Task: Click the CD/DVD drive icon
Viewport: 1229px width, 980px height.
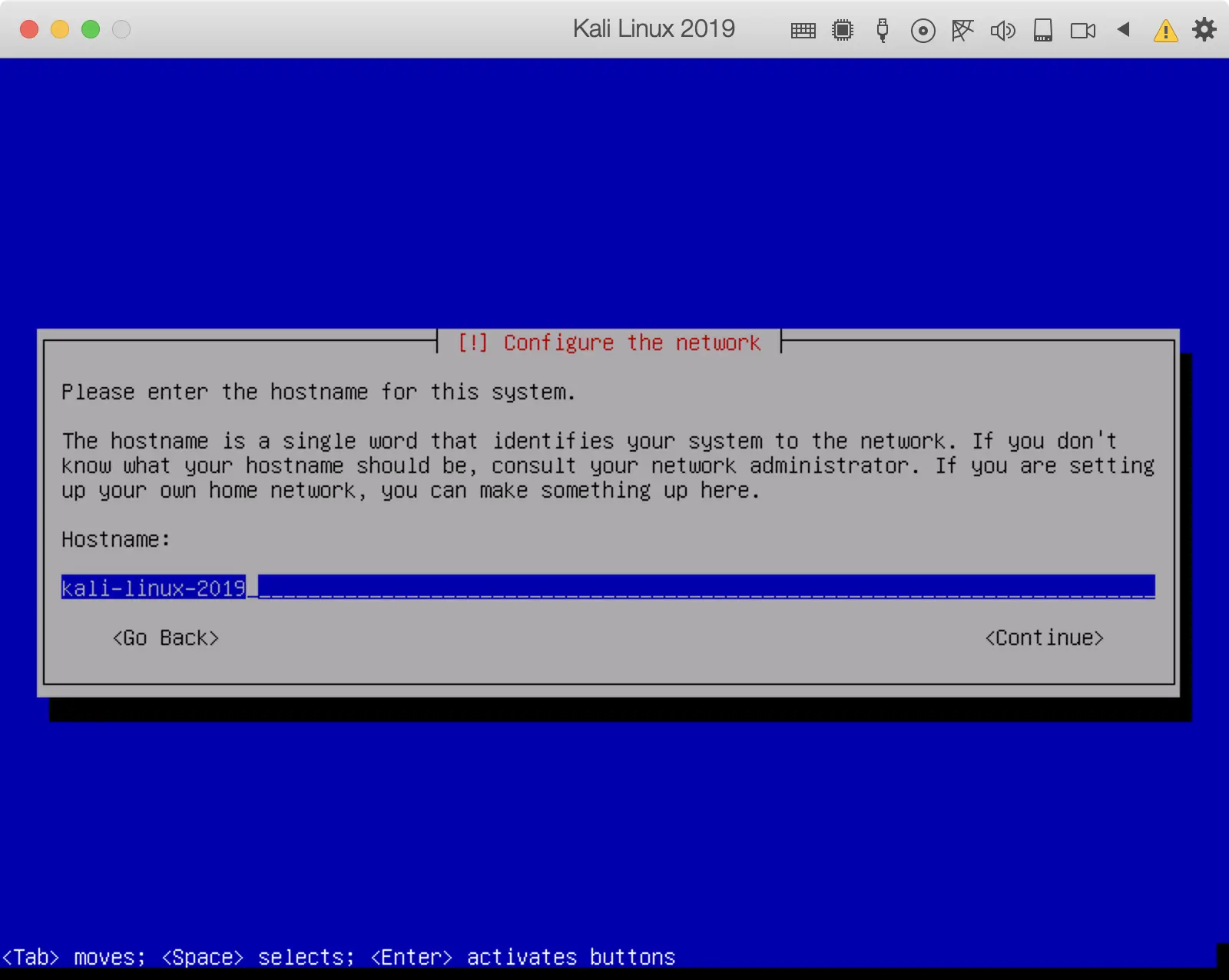Action: coord(923,31)
